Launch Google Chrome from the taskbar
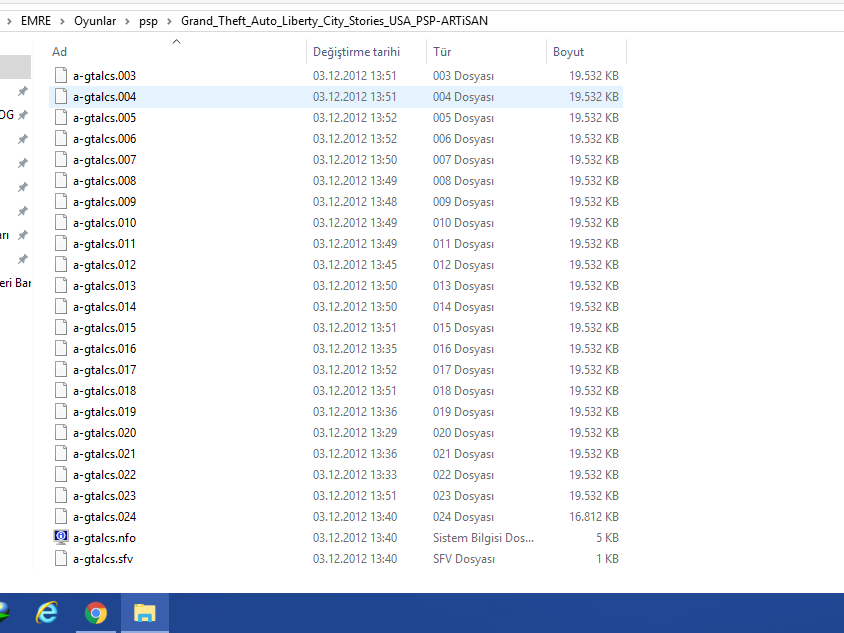 pyautogui.click(x=96, y=613)
